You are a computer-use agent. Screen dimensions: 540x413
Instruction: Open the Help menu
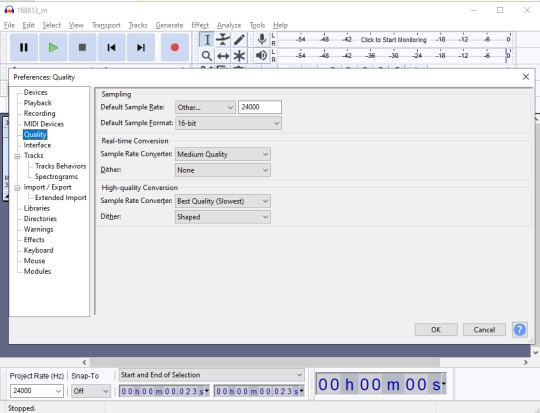[280, 25]
